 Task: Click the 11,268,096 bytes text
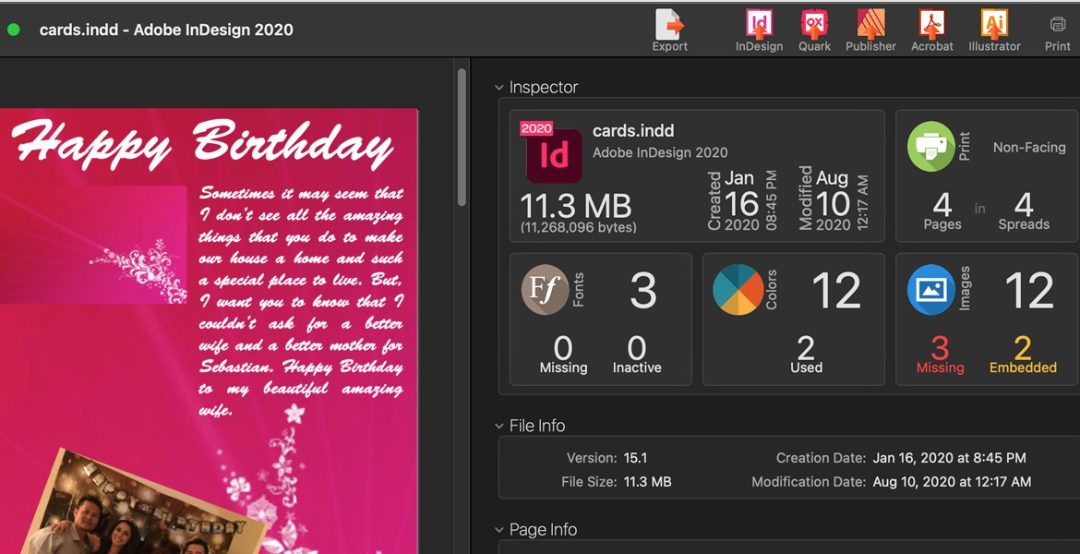pyautogui.click(x=579, y=227)
